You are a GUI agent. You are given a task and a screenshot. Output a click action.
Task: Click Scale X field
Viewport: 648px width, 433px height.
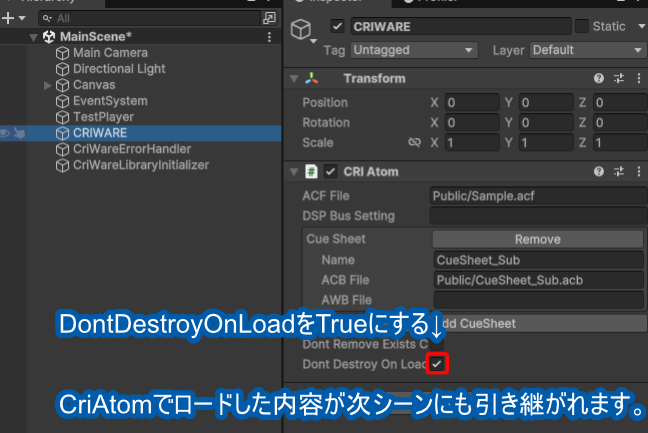pos(472,143)
